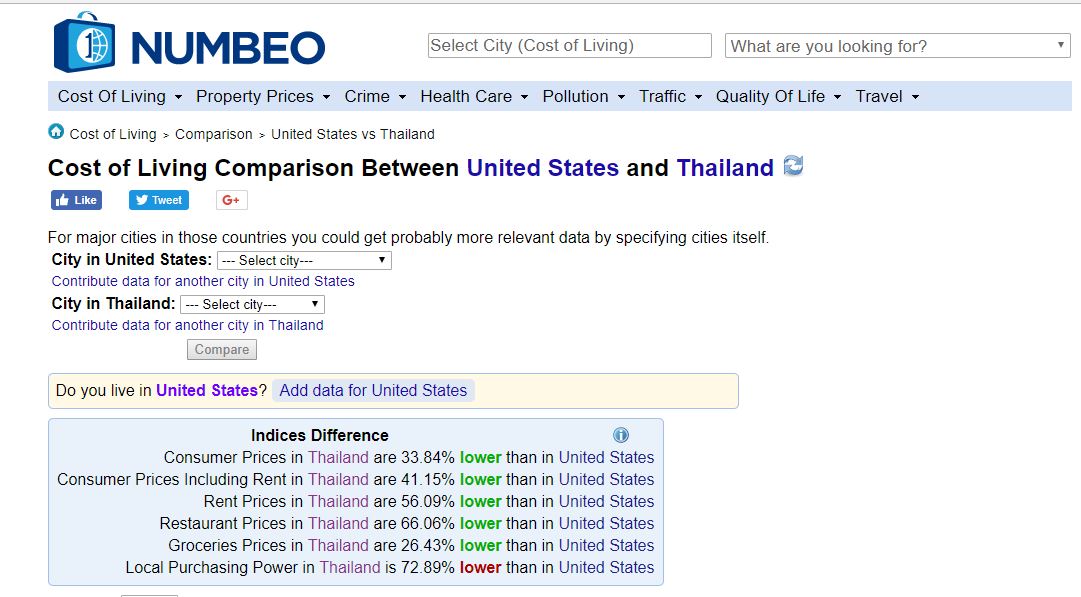Click 'Add data for United States'

[373, 390]
